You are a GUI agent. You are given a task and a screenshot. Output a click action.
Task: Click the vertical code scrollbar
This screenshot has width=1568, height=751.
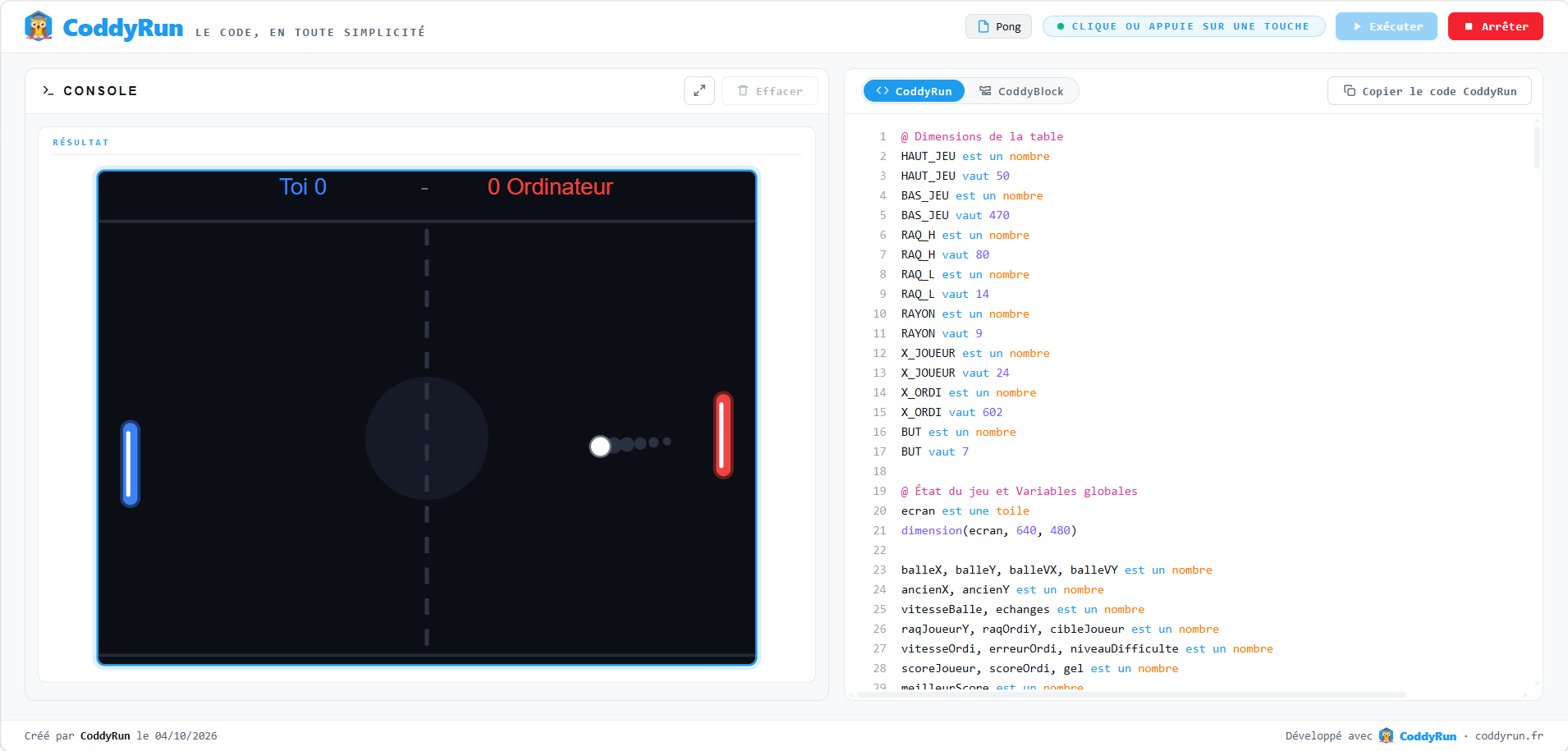(1537, 148)
